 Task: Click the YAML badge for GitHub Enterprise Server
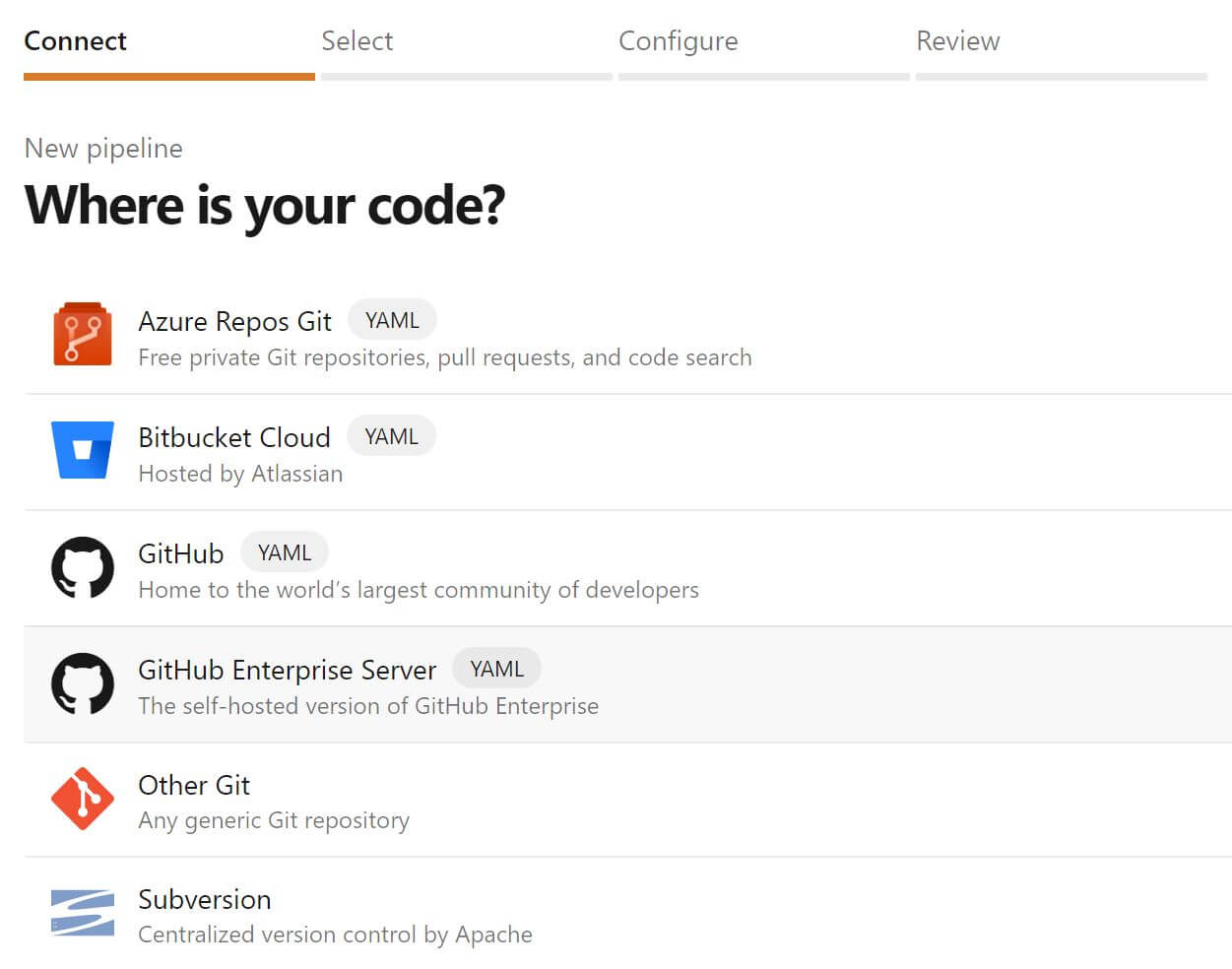496,669
